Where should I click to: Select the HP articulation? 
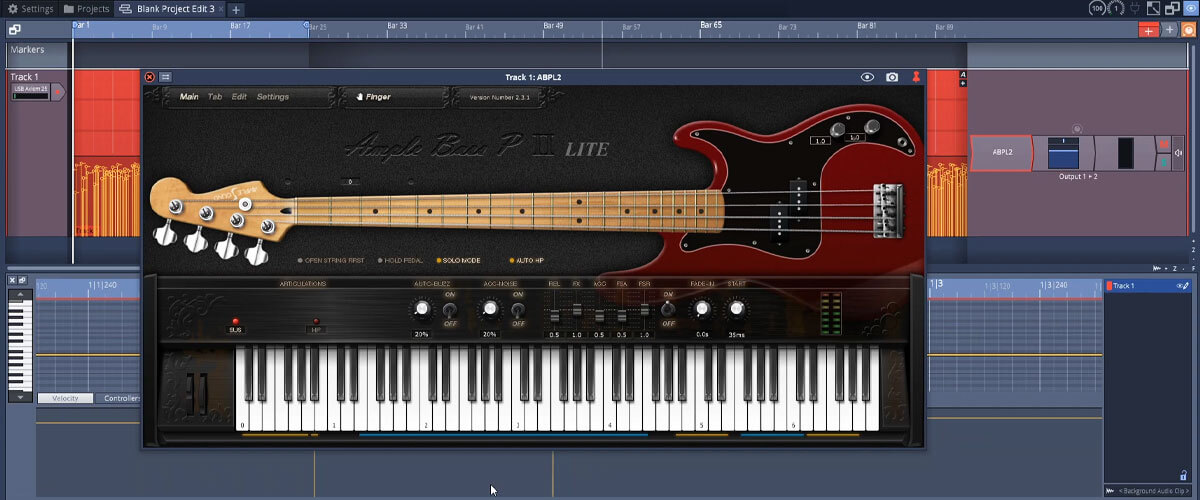point(316,323)
